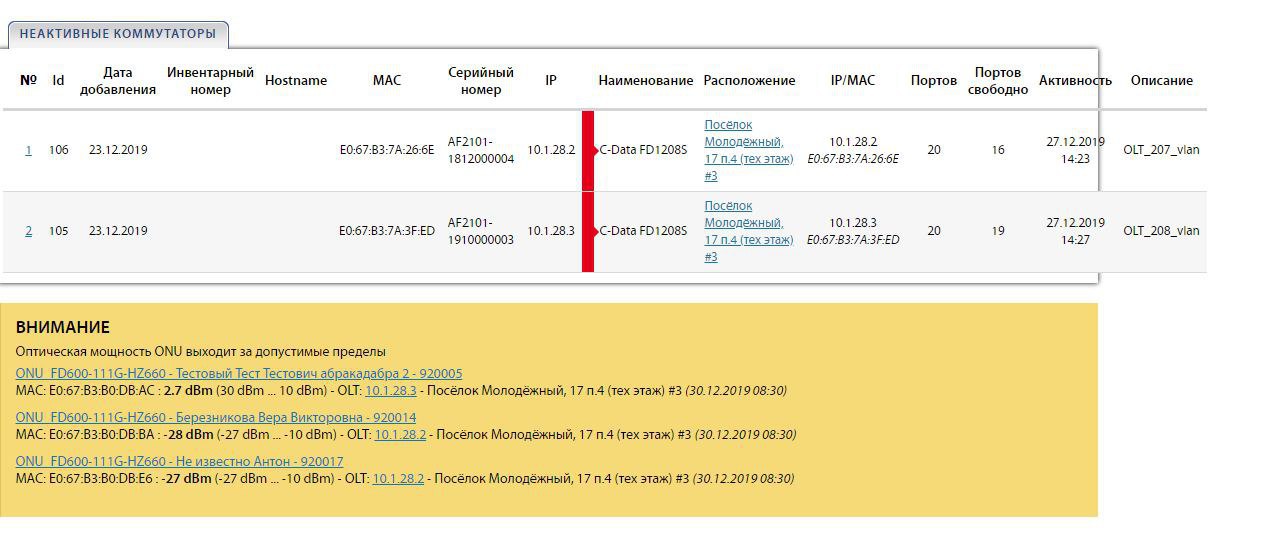Click red status marker for OLT_208_vlan row
The width and height of the screenshot is (1275, 541).
pos(588,231)
